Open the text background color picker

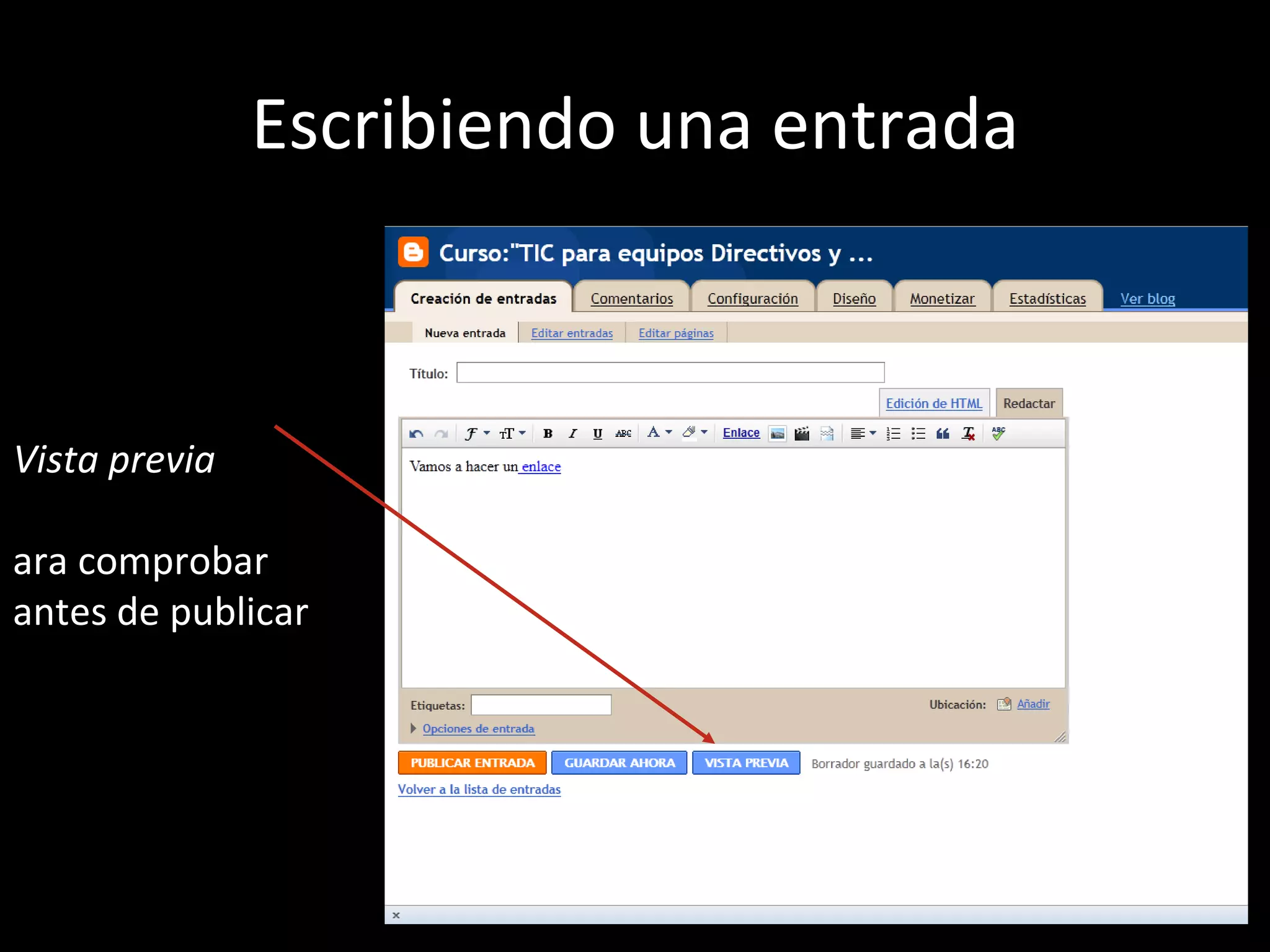(695, 433)
